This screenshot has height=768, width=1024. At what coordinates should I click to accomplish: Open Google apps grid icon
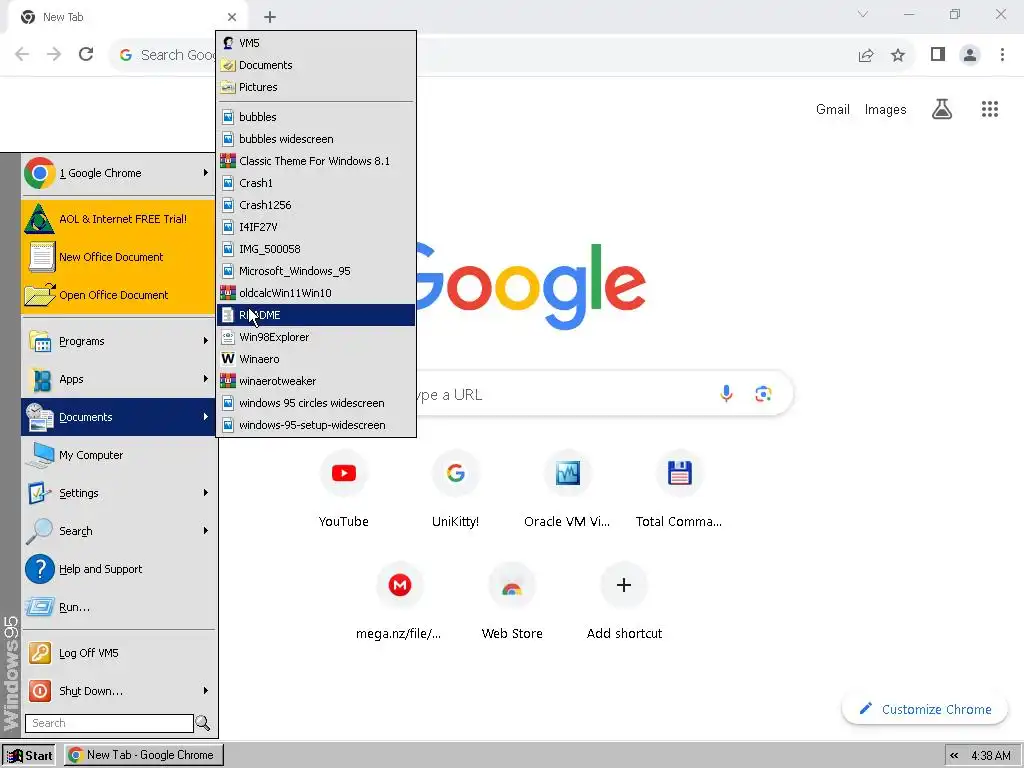tap(989, 109)
